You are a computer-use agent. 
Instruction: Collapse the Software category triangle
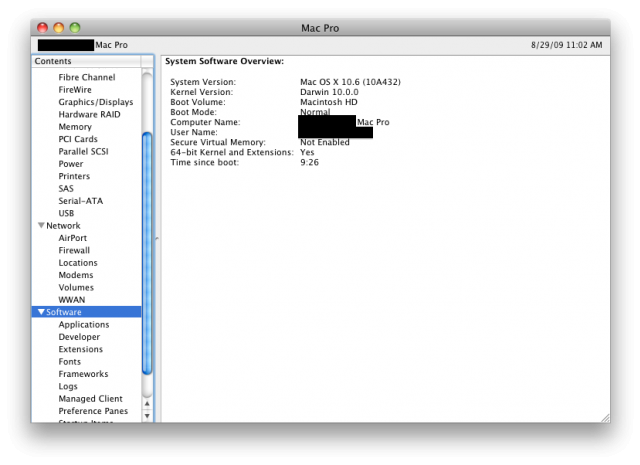41,312
